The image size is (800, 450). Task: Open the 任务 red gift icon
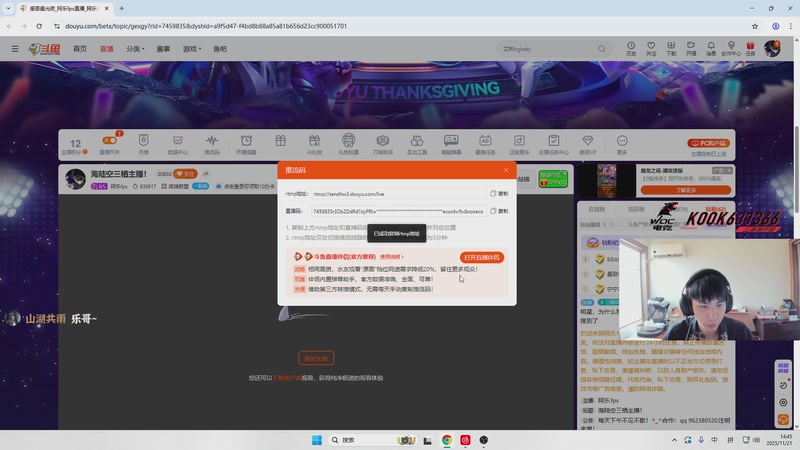click(x=750, y=48)
